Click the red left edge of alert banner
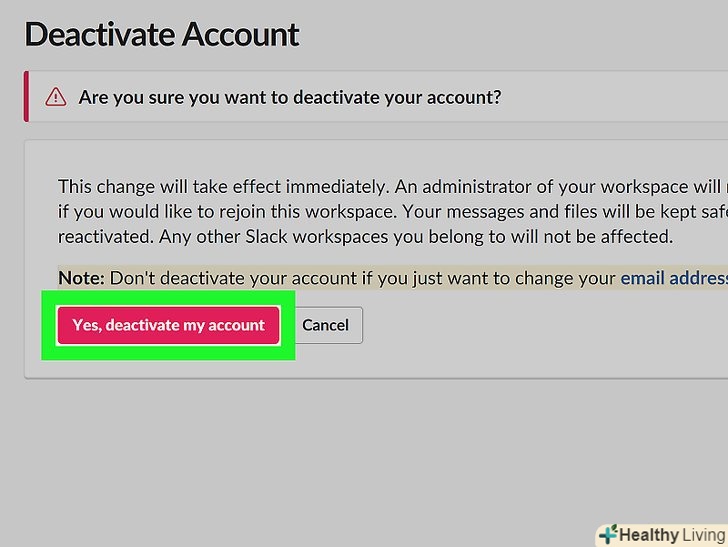The width and height of the screenshot is (728, 547). click(x=27, y=97)
